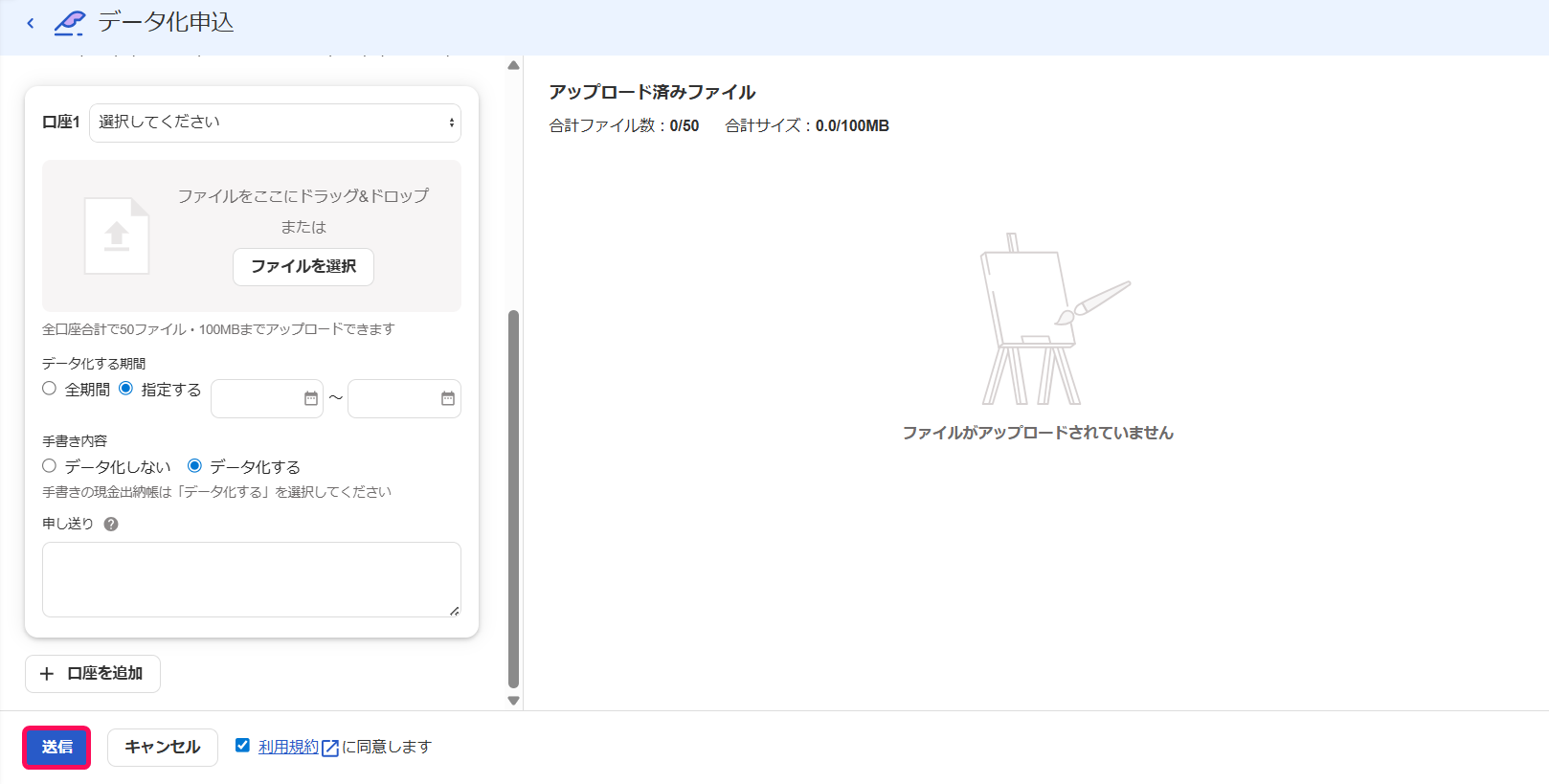Click the start date input field
This screenshot has height=784, width=1549.
267,398
